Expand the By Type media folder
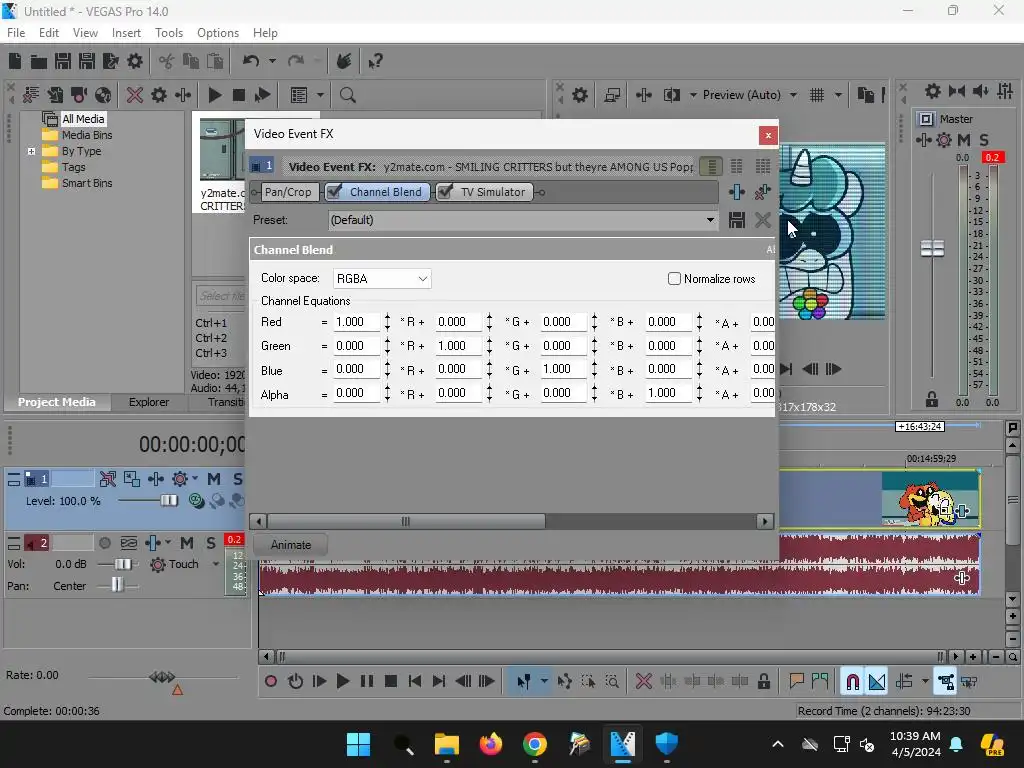This screenshot has width=1024, height=768. (x=31, y=152)
